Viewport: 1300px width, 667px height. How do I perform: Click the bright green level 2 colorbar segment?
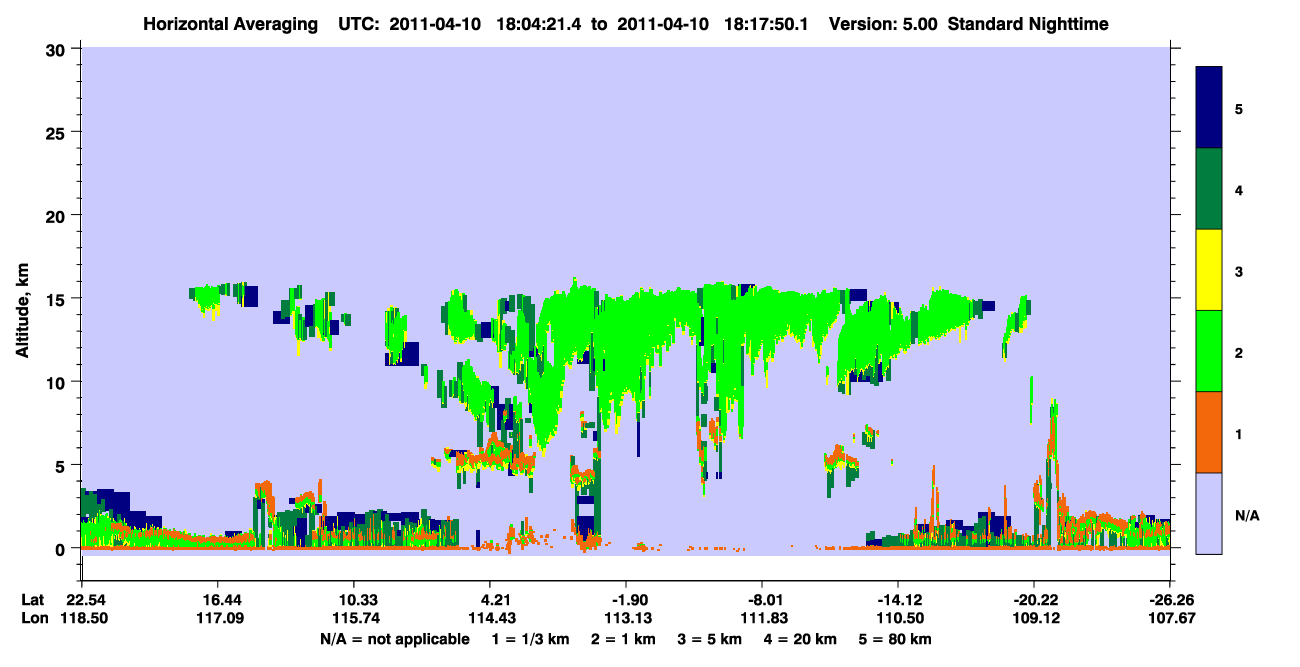pyautogui.click(x=1209, y=351)
